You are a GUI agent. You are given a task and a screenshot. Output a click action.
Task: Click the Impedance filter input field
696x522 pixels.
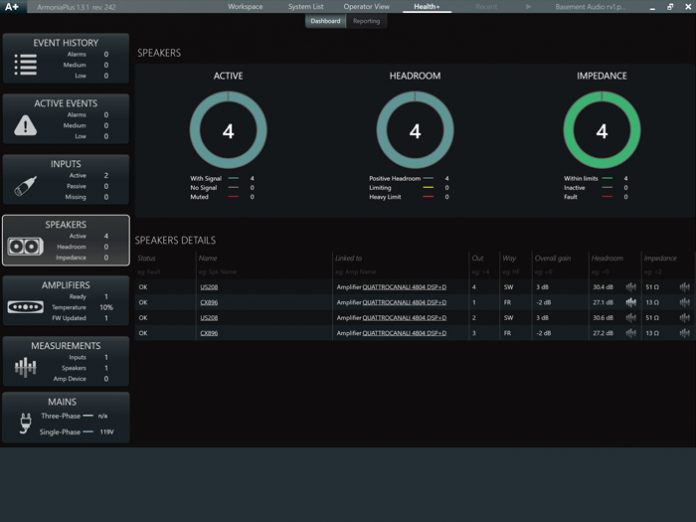point(668,272)
